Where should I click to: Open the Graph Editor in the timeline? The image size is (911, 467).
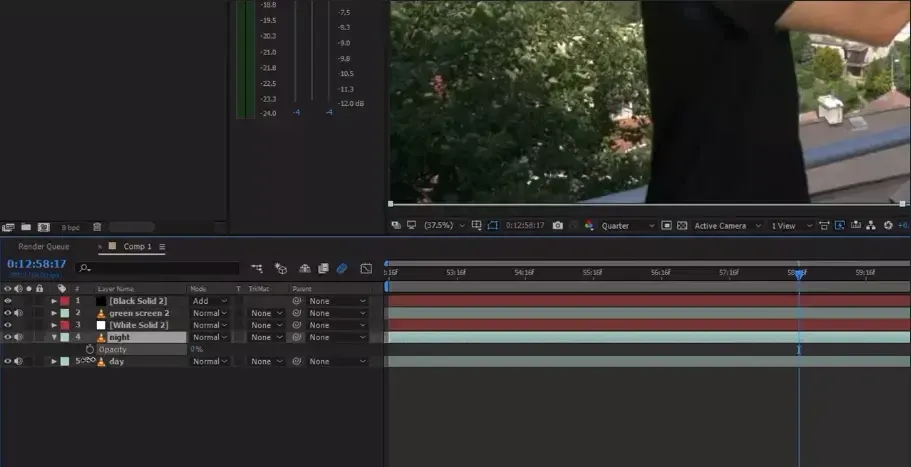[366, 268]
